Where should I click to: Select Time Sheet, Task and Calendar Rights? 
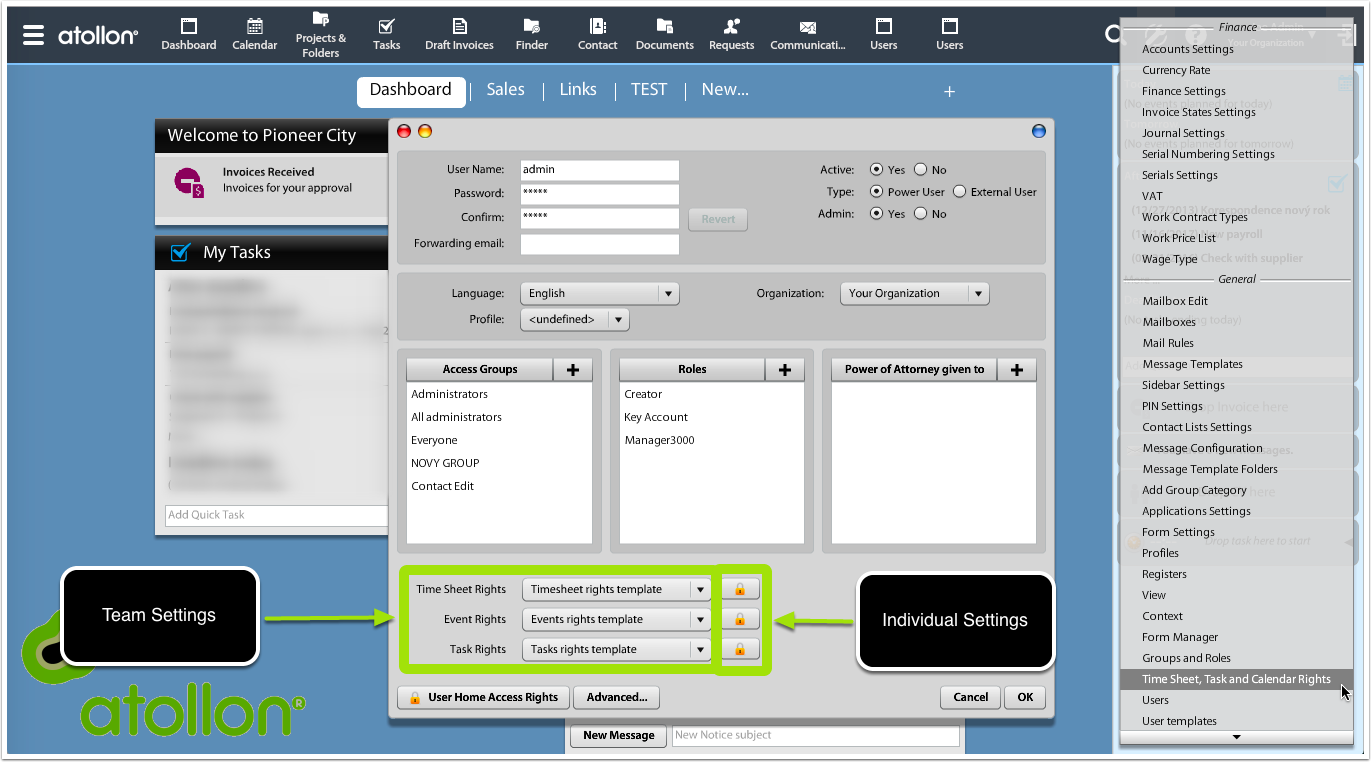pos(1236,679)
